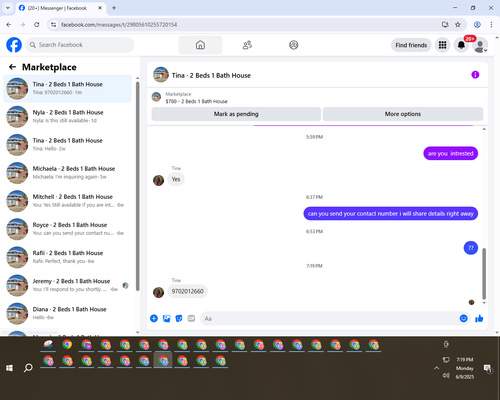Click the chat messages scrollbar
The width and height of the screenshot is (500, 400).
(484, 273)
